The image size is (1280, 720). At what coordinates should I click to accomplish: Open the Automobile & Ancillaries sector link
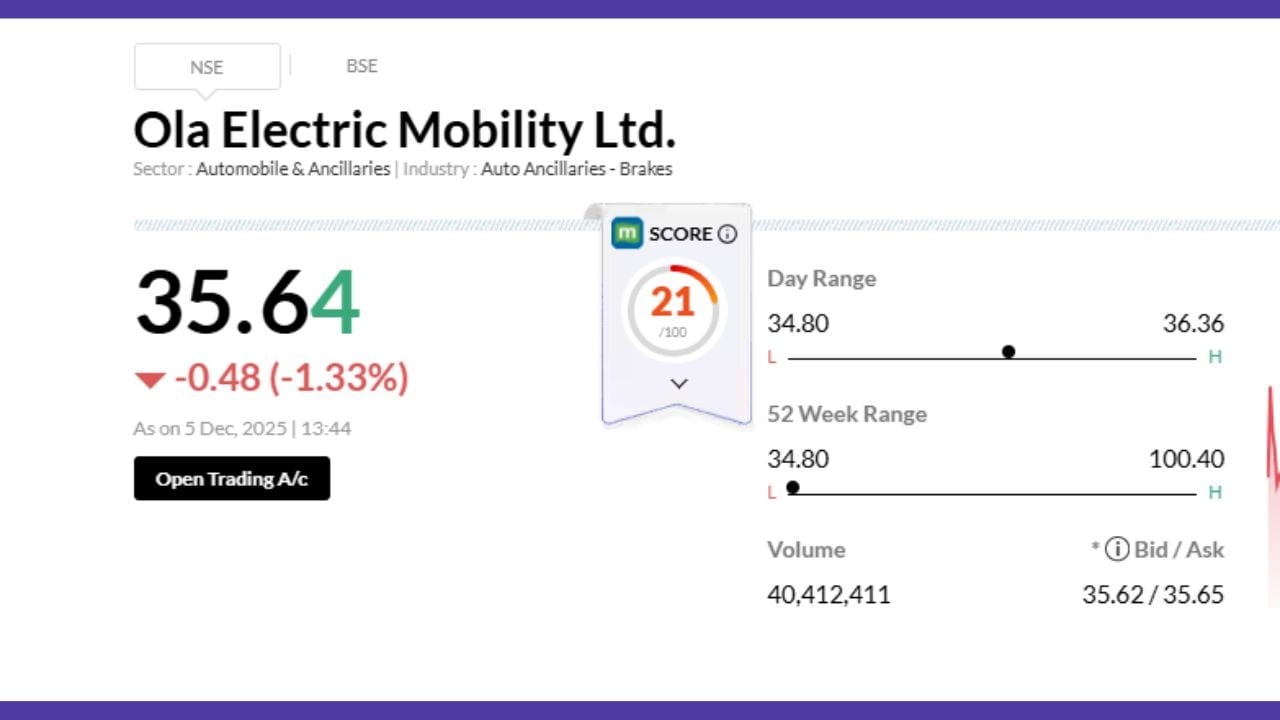pos(293,169)
